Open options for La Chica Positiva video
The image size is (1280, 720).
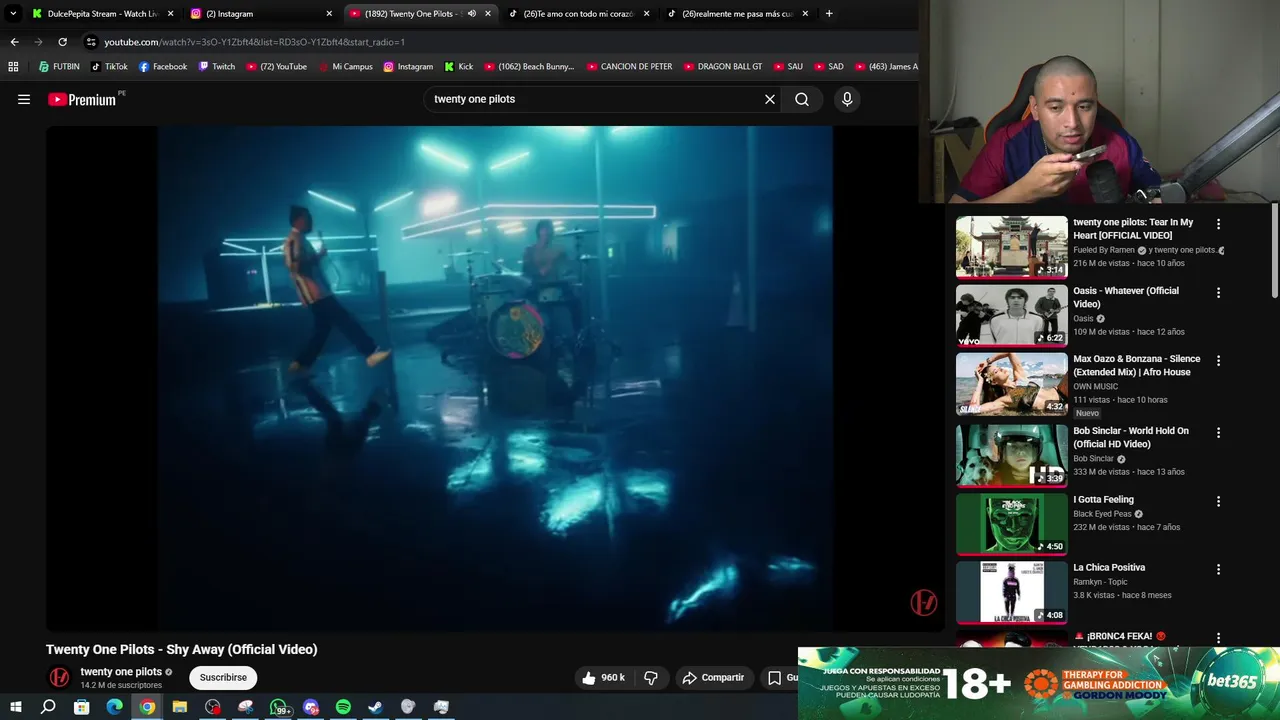point(1218,569)
